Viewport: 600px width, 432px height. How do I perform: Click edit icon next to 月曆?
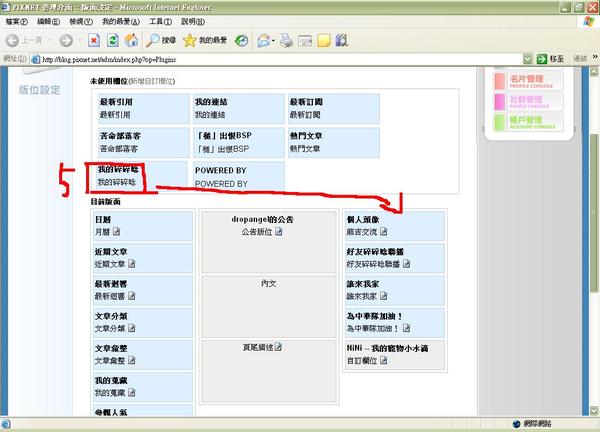116,231
